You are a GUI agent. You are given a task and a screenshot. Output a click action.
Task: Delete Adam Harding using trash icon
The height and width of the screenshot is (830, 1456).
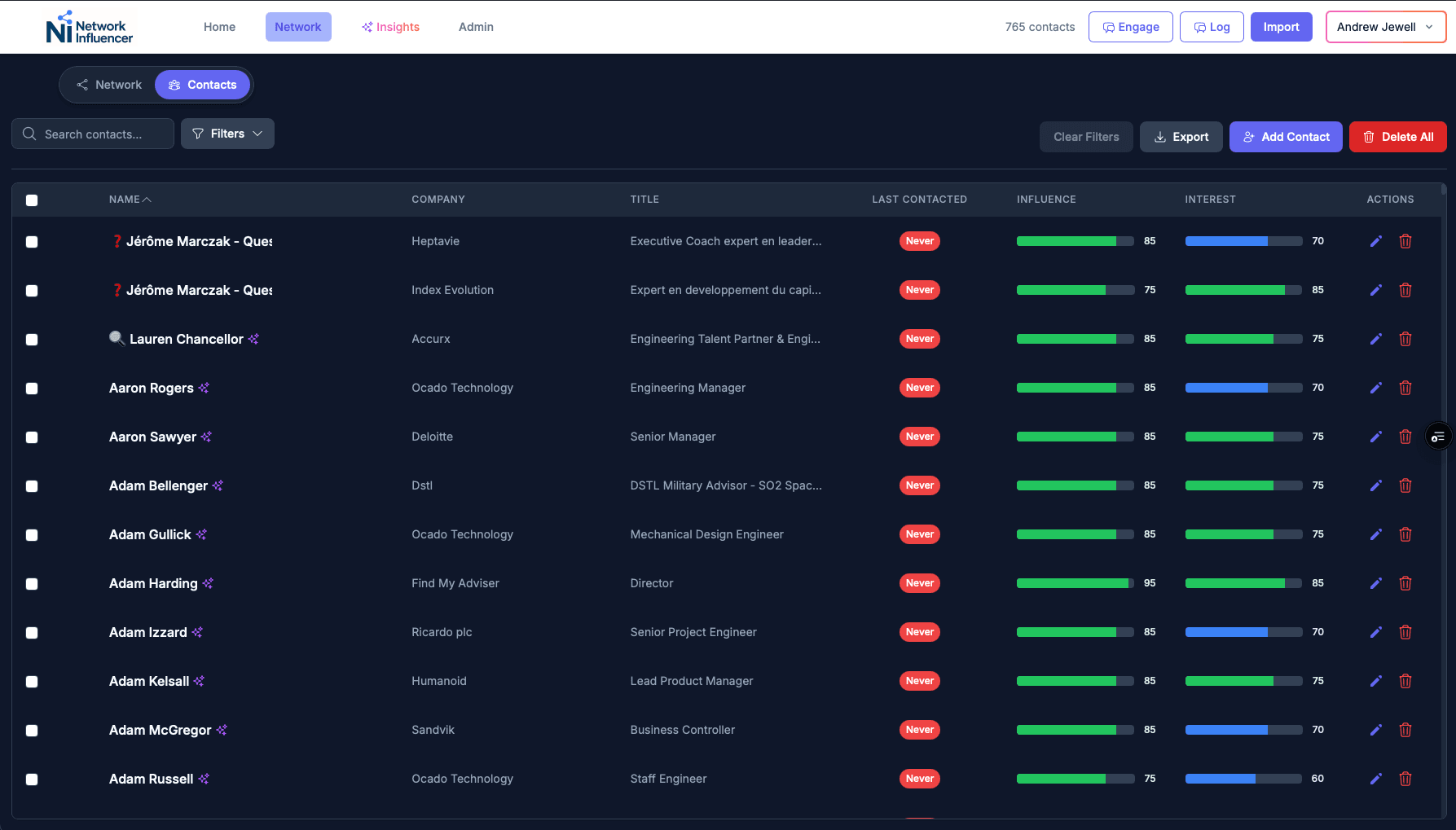(1405, 583)
